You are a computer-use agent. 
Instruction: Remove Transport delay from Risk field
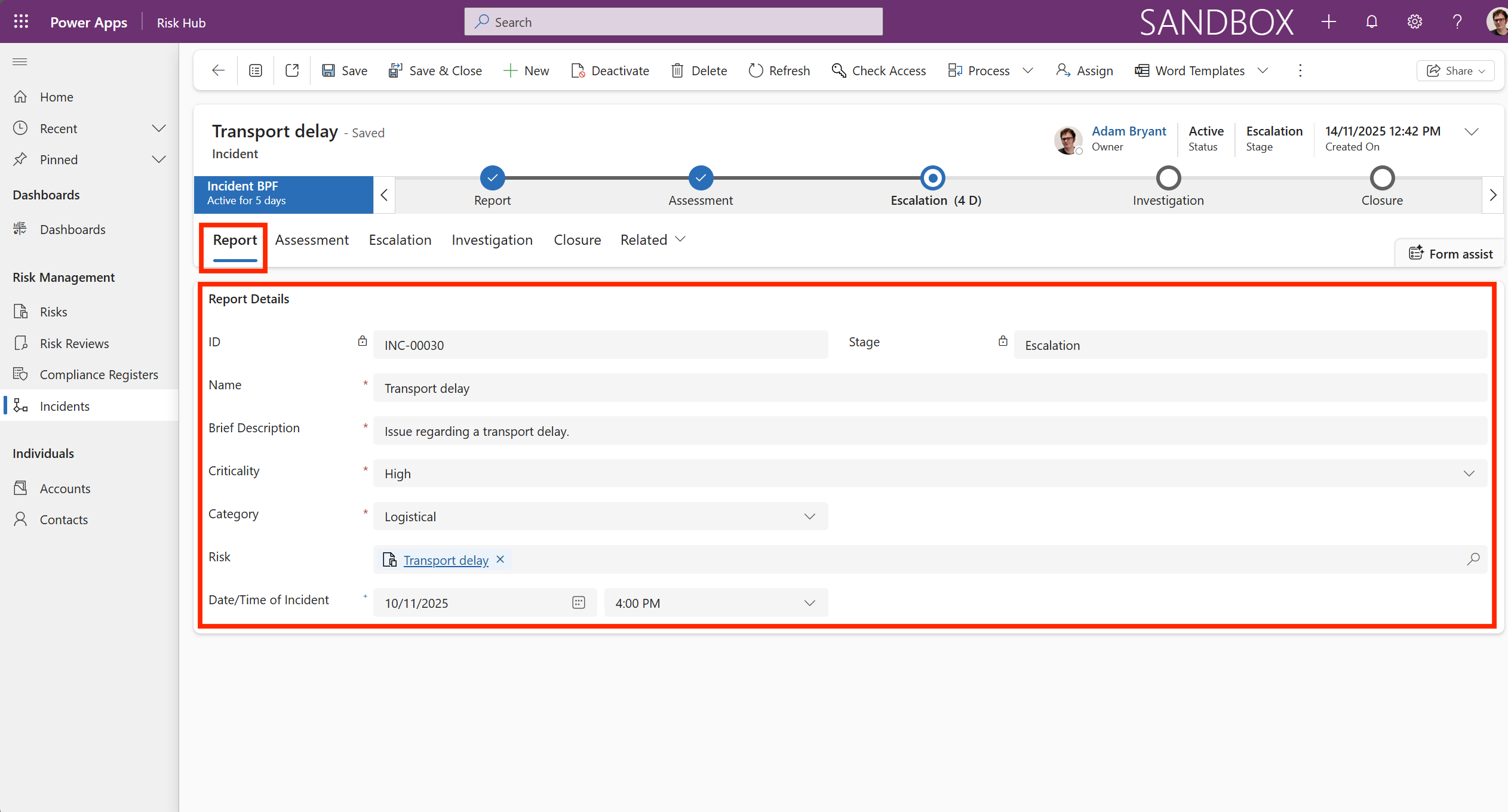500,559
